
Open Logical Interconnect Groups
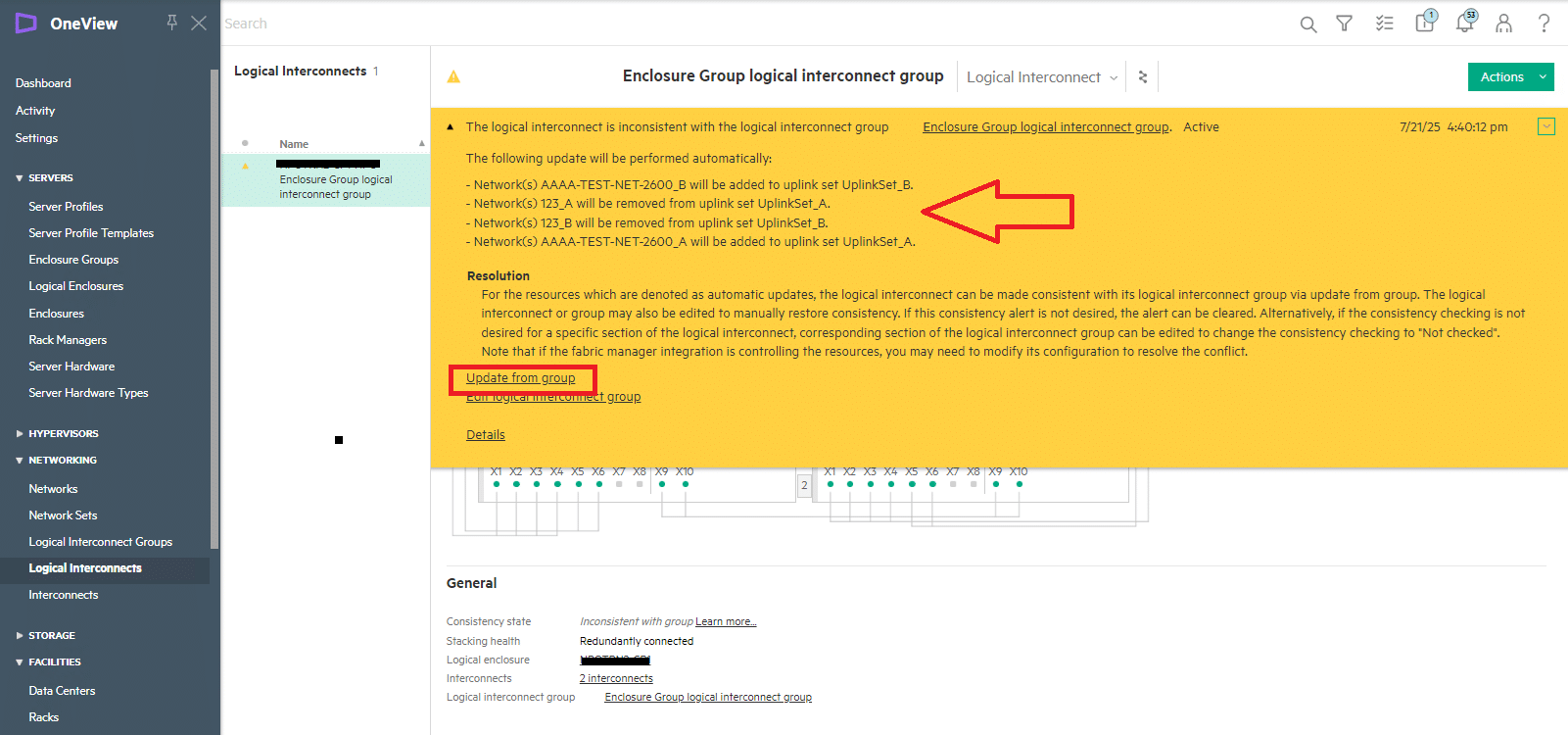pyautogui.click(x=101, y=542)
